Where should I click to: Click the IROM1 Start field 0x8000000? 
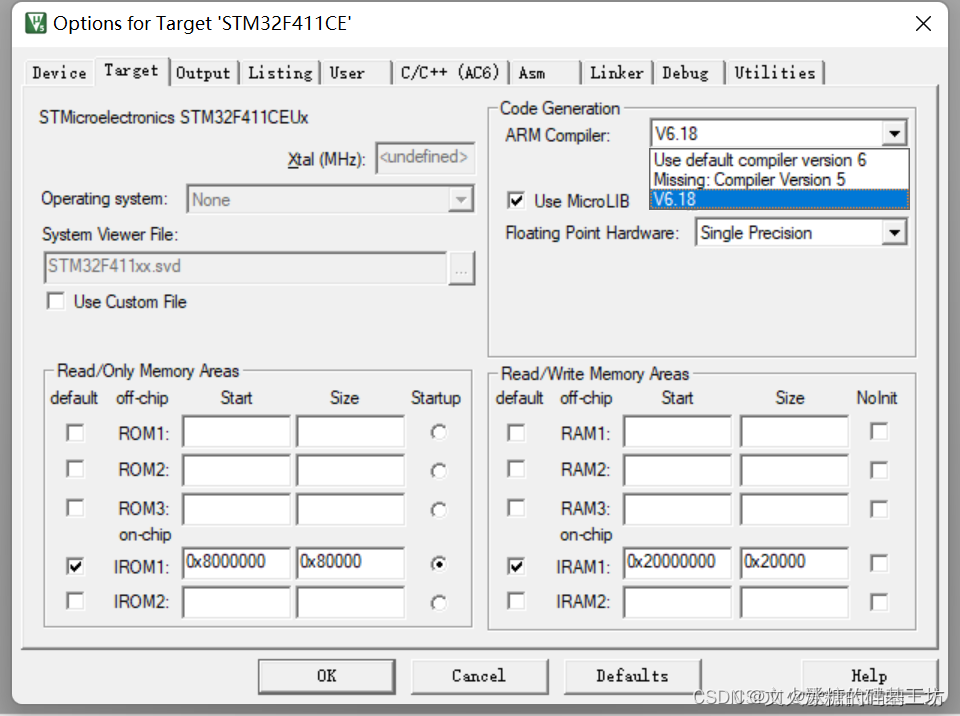click(236, 563)
